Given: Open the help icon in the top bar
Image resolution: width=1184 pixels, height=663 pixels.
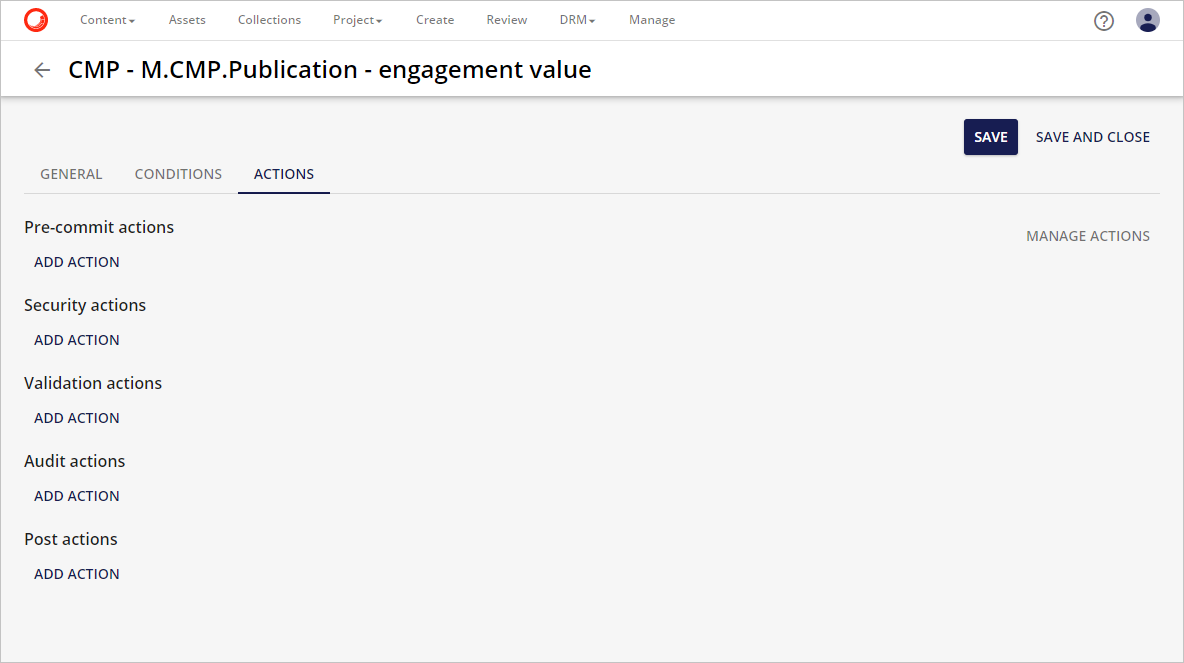Looking at the screenshot, I should click(1103, 20).
